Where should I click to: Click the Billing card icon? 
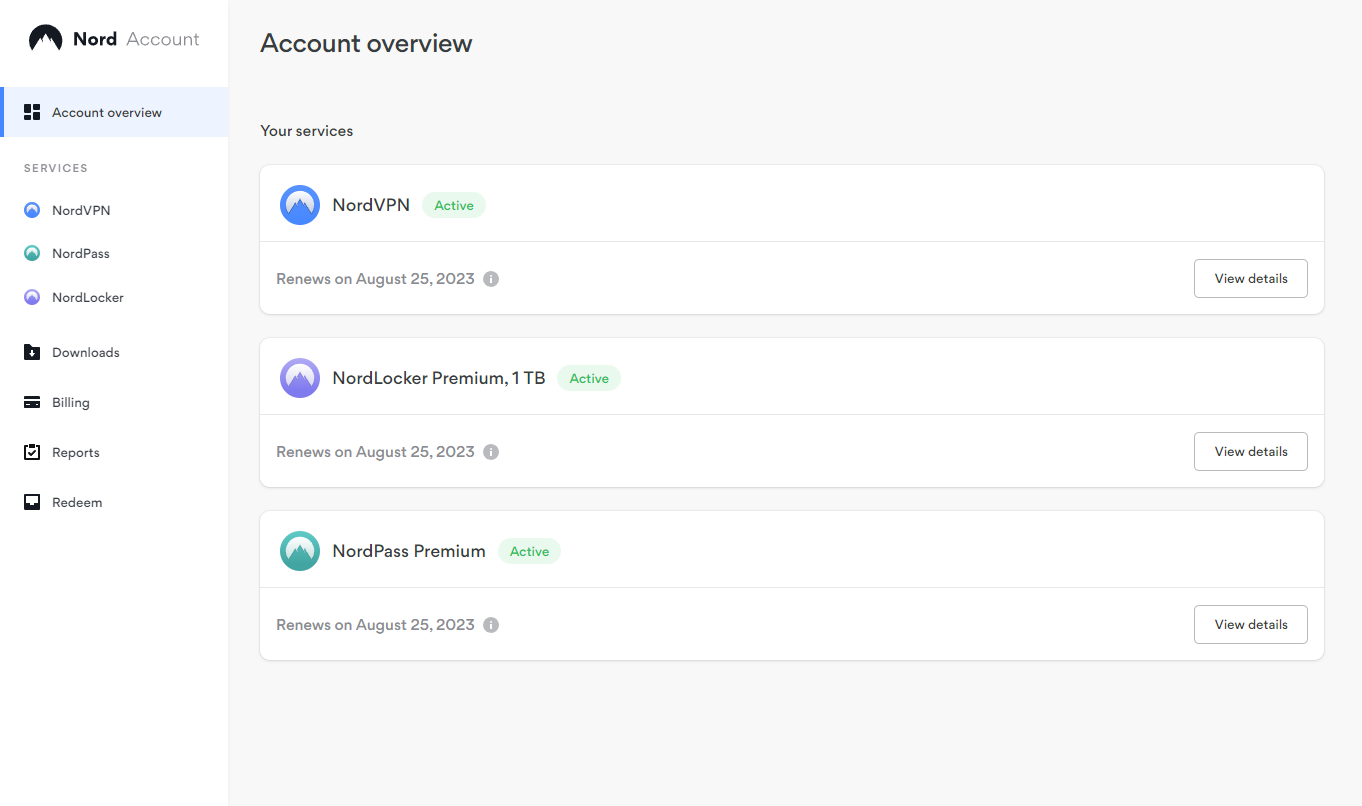[32, 403]
